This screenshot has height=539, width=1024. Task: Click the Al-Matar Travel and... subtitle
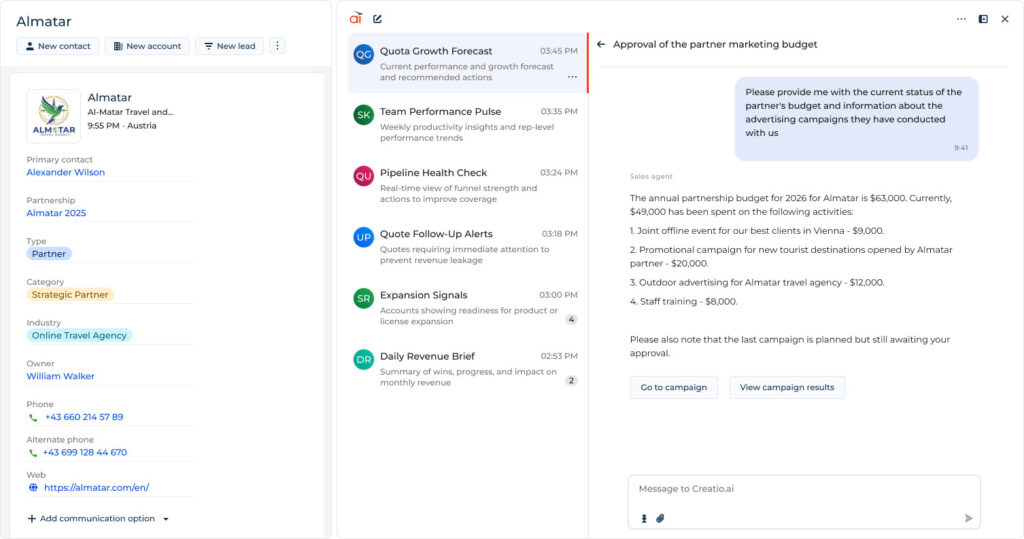(x=131, y=112)
